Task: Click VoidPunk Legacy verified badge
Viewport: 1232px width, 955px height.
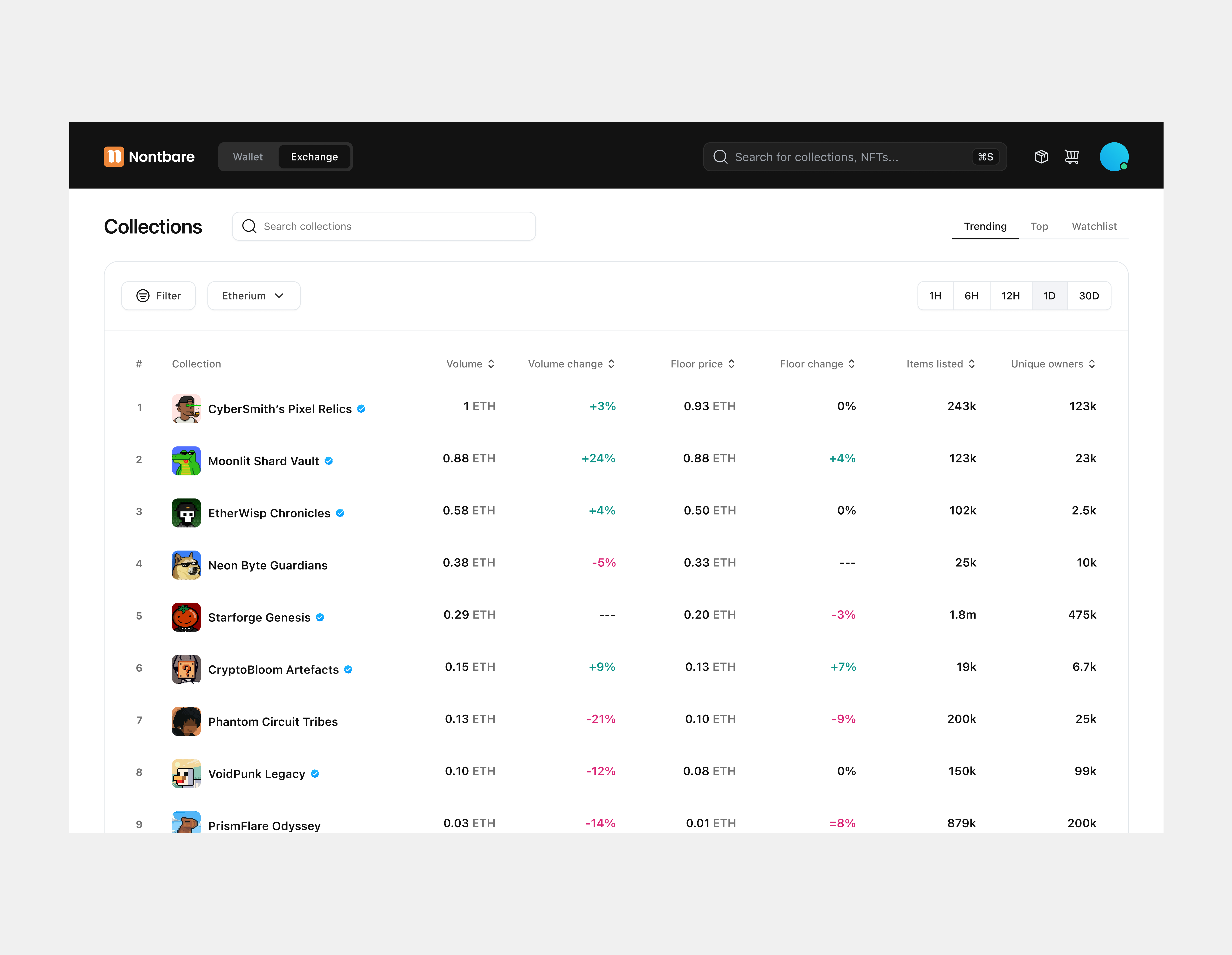Action: tap(315, 774)
